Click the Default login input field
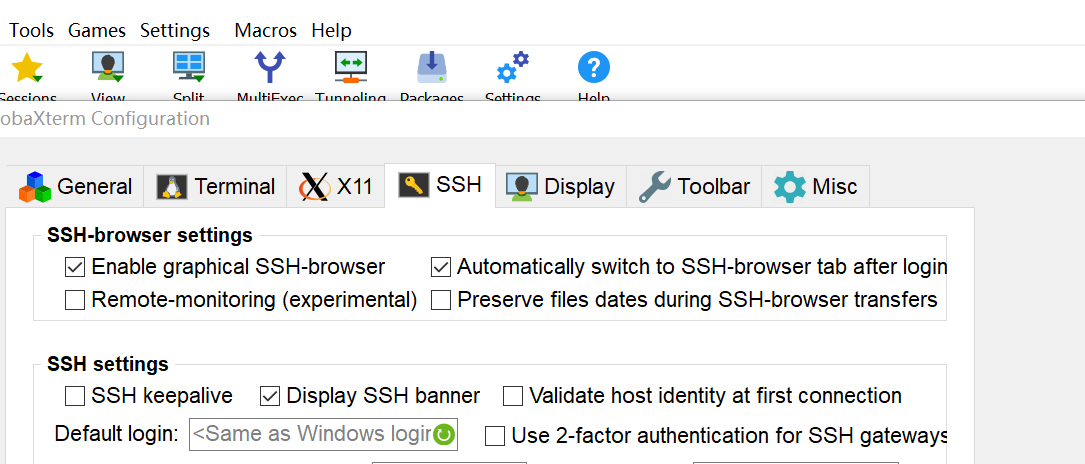This screenshot has height=464, width=1085. click(310, 434)
